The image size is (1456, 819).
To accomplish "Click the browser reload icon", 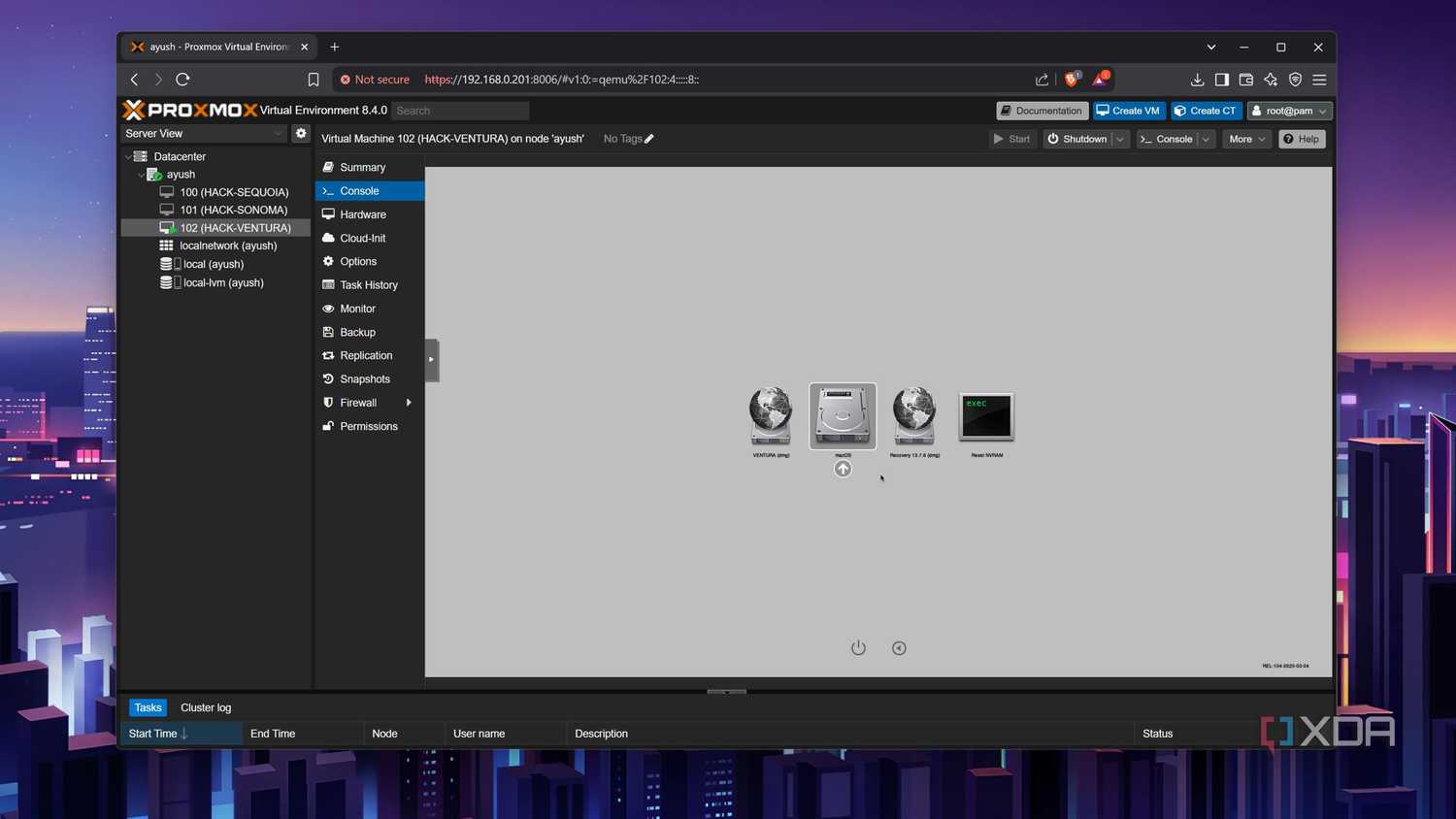I will (182, 80).
